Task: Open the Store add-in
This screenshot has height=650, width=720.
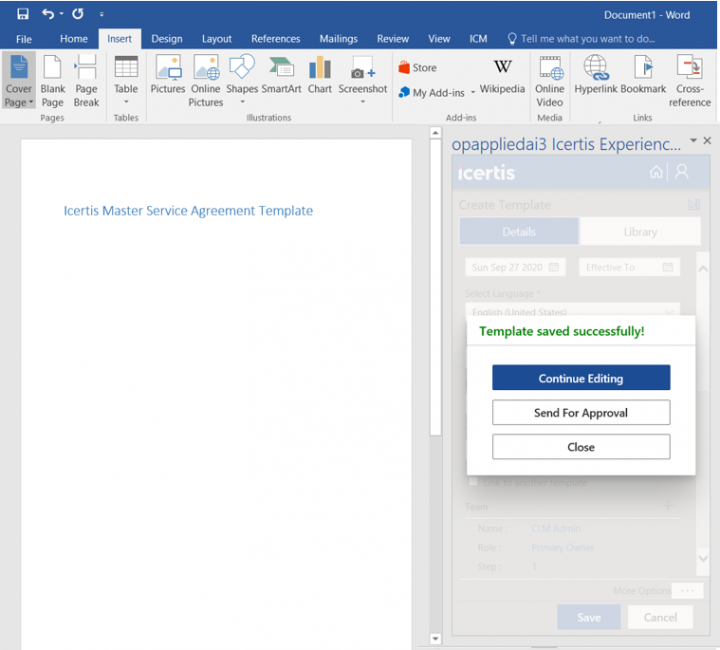Action: coord(417,68)
